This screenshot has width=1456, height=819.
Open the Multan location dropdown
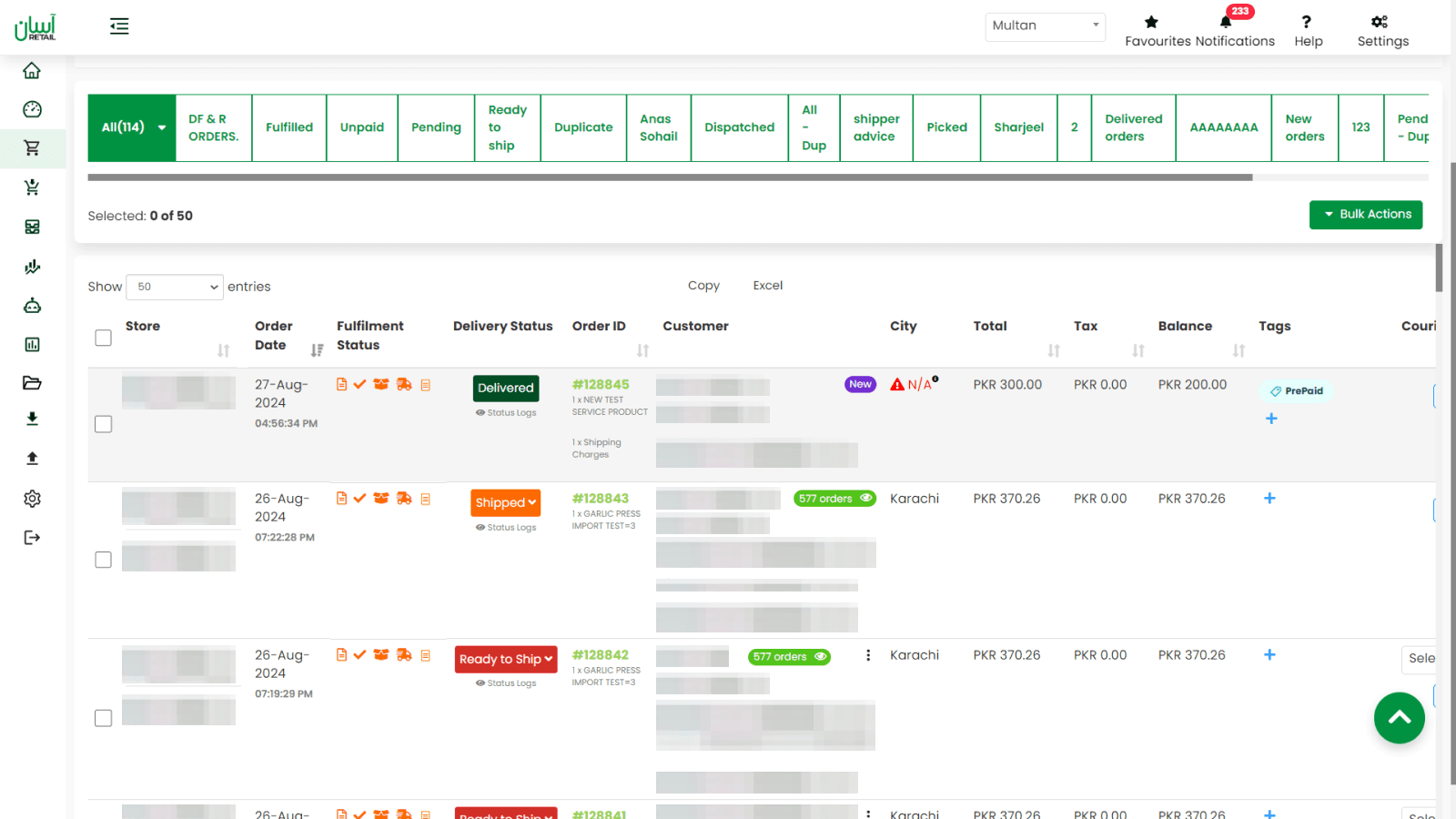pyautogui.click(x=1044, y=26)
